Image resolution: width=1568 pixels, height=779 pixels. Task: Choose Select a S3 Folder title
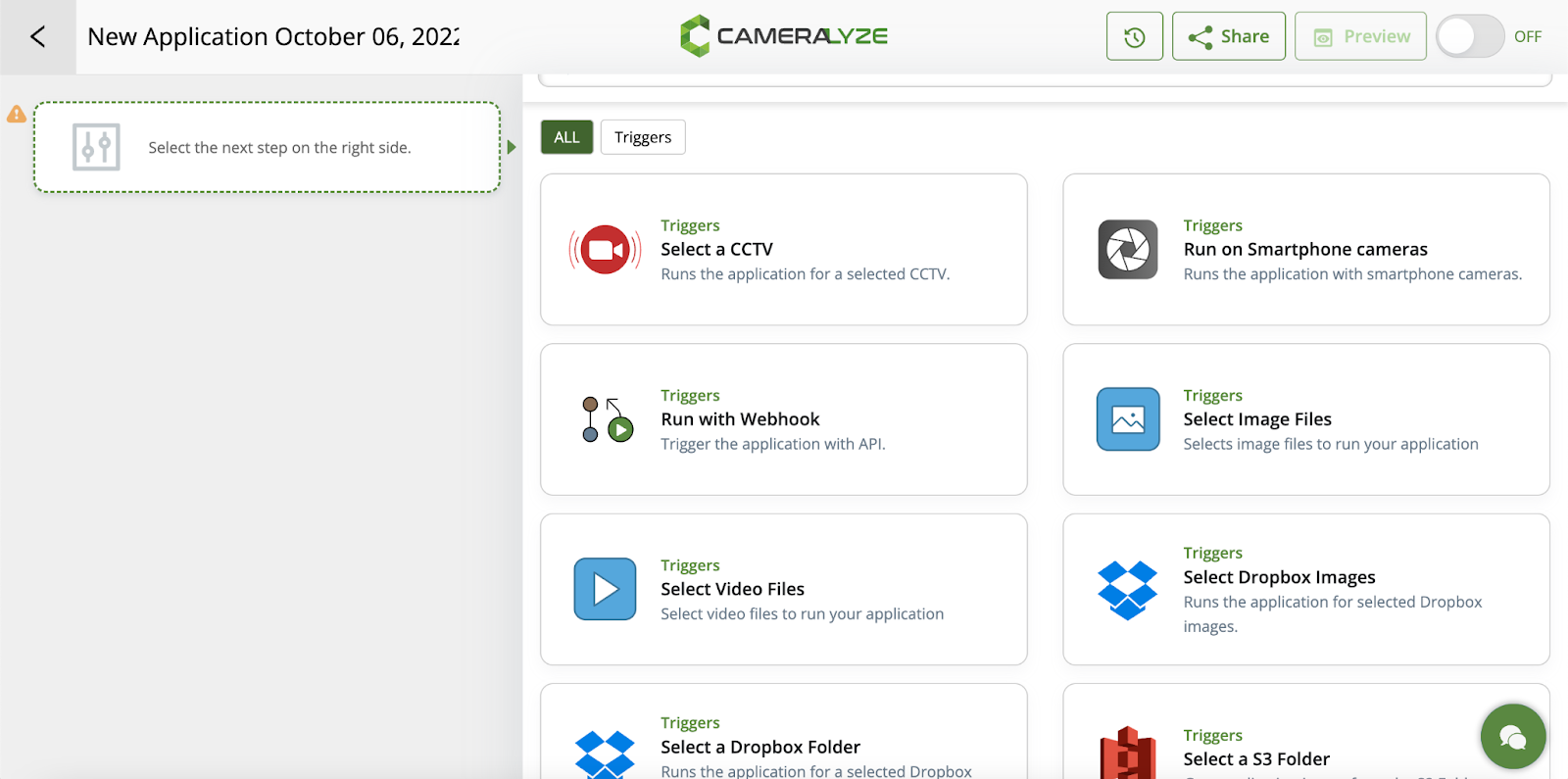pos(1256,759)
